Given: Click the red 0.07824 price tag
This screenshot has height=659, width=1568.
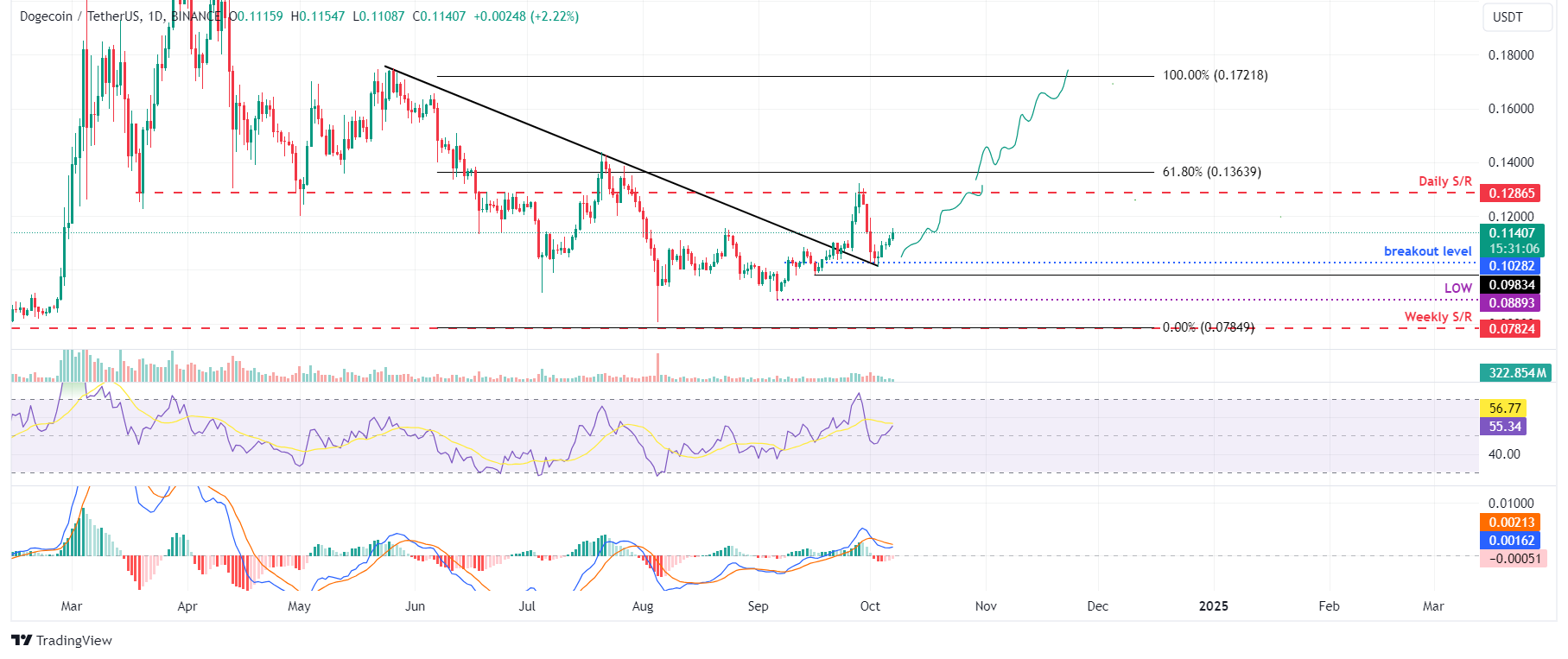Looking at the screenshot, I should click(1511, 328).
